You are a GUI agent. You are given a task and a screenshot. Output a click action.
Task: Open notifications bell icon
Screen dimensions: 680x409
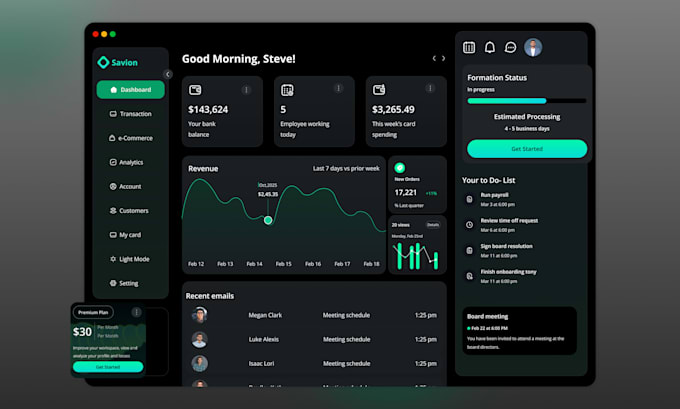click(490, 47)
